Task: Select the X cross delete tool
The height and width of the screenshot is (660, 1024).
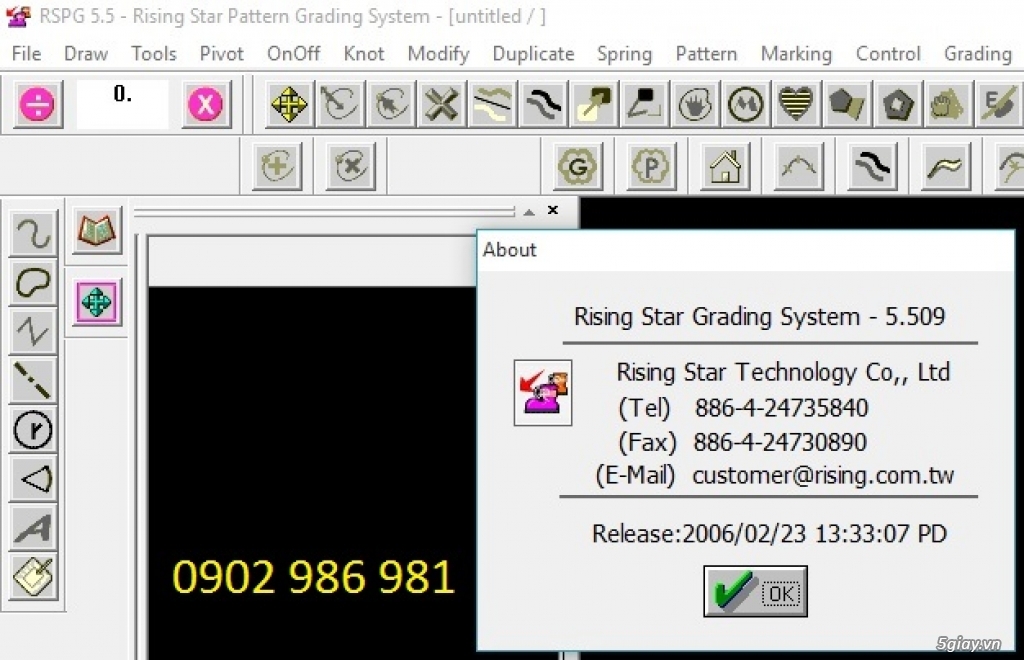Action: [x=441, y=103]
